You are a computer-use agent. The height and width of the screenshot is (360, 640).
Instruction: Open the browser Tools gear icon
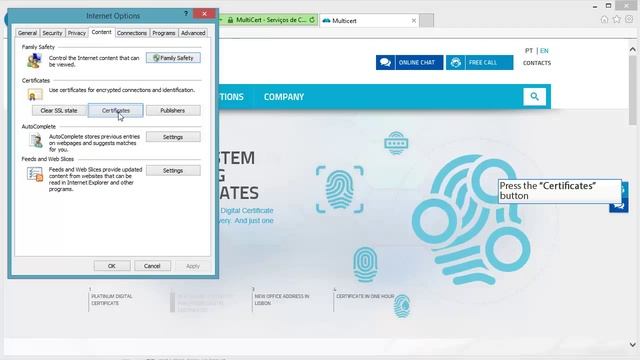629,19
